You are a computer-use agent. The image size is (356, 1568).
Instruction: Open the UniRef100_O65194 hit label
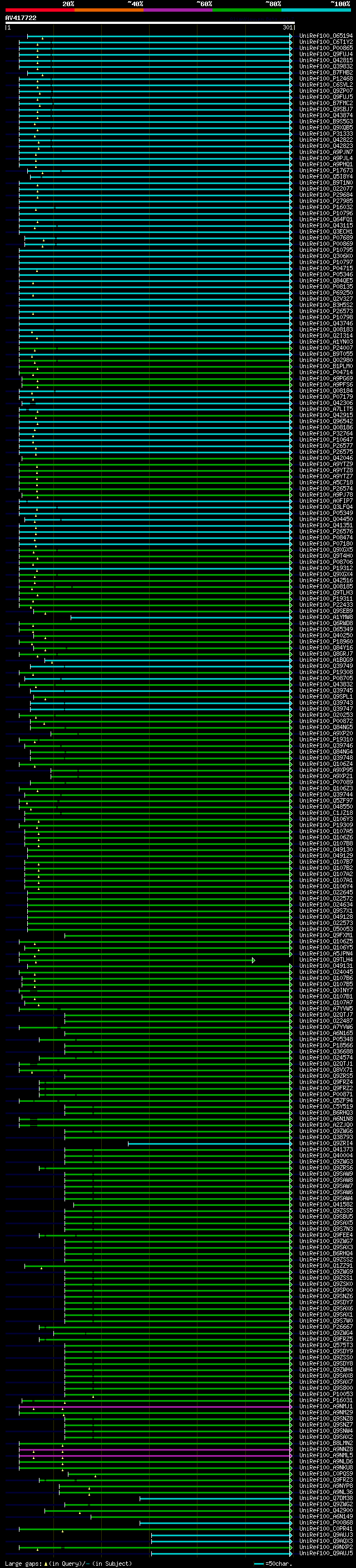tap(326, 36)
